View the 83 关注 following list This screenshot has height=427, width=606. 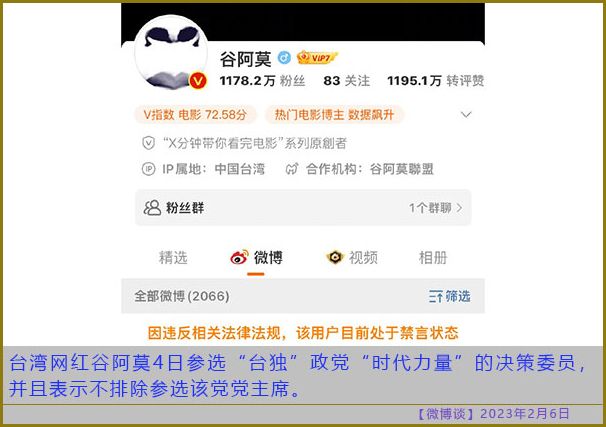[x=346, y=81]
